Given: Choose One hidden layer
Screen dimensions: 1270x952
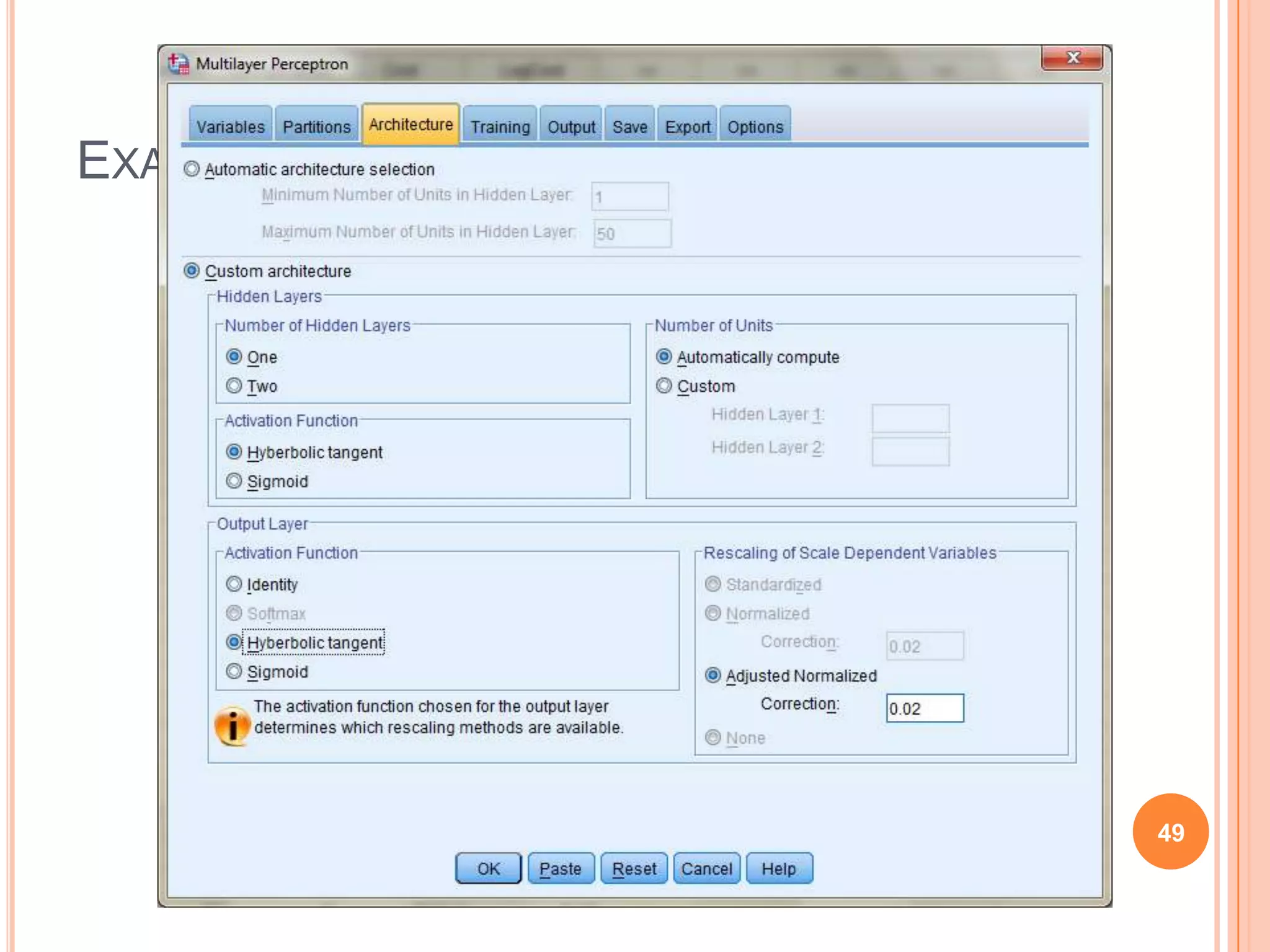Looking at the screenshot, I should pyautogui.click(x=234, y=356).
